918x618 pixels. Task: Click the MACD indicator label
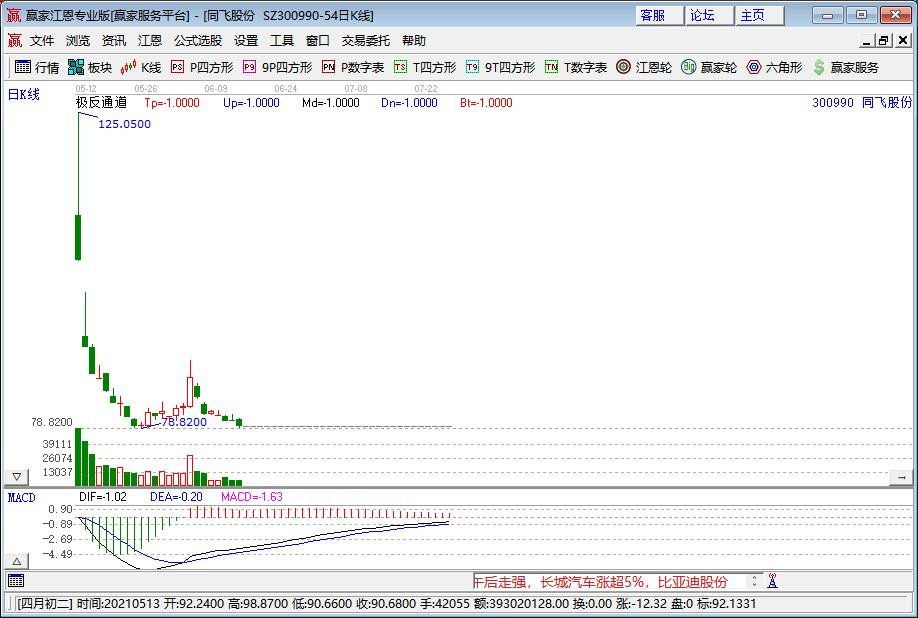point(22,497)
